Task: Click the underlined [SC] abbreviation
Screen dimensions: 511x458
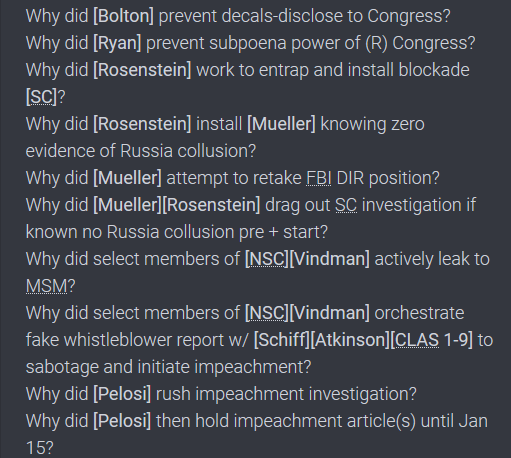Action: pos(41,97)
